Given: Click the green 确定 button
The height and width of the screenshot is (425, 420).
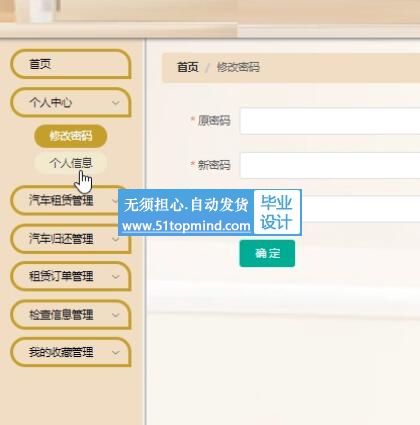Looking at the screenshot, I should (267, 253).
